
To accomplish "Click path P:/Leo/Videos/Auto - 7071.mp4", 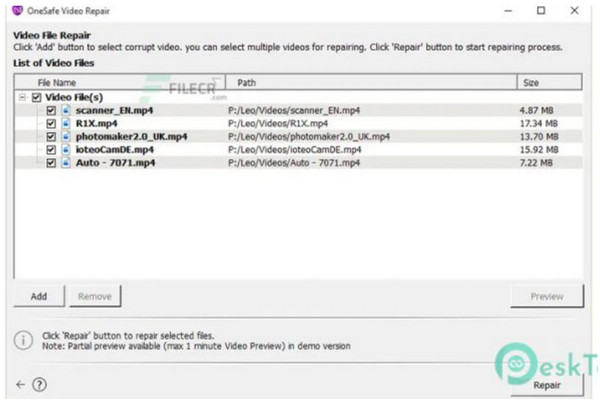I will [294, 163].
